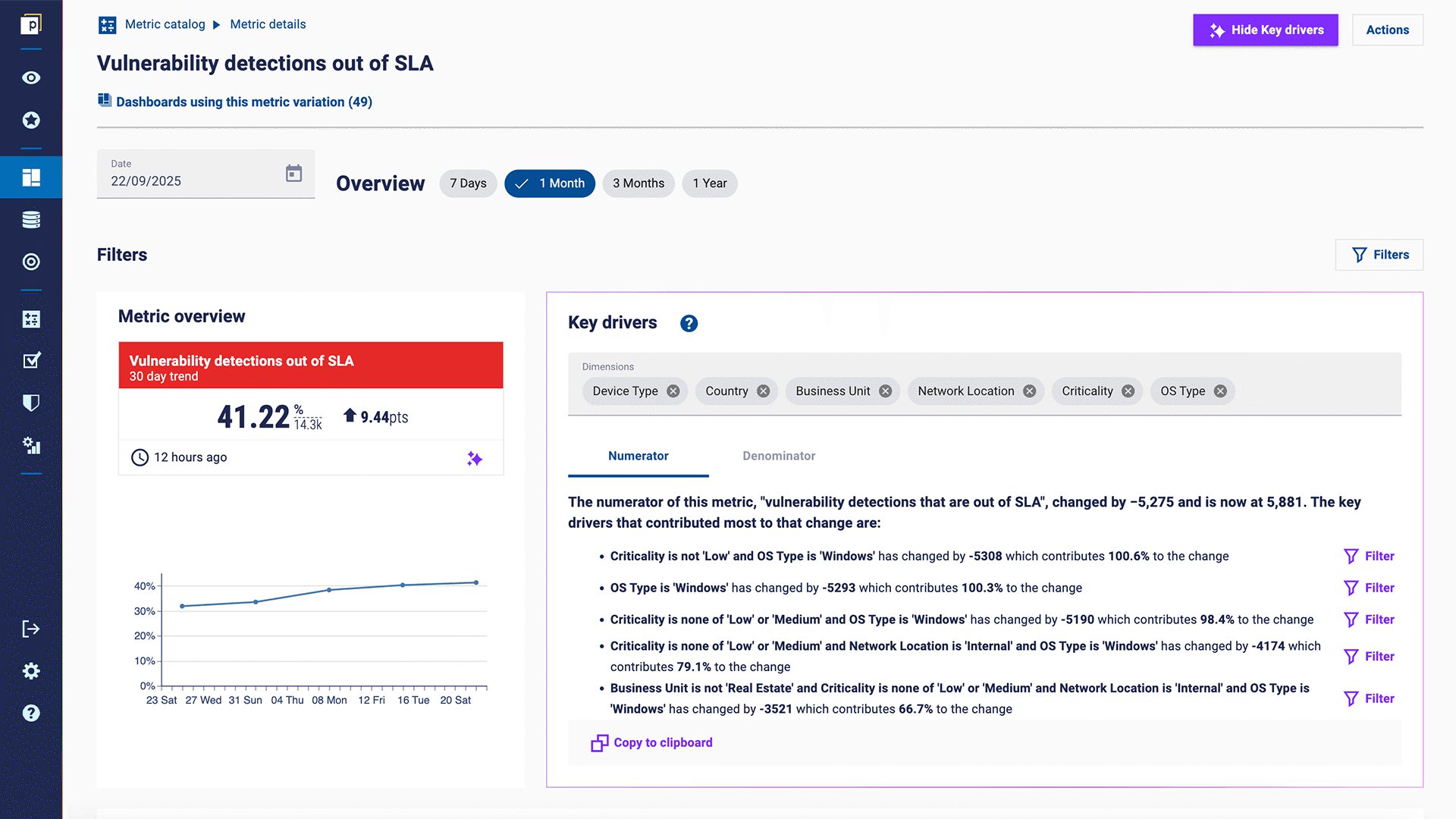
Task: Open Dashboards using this metric variation link
Action: click(243, 102)
